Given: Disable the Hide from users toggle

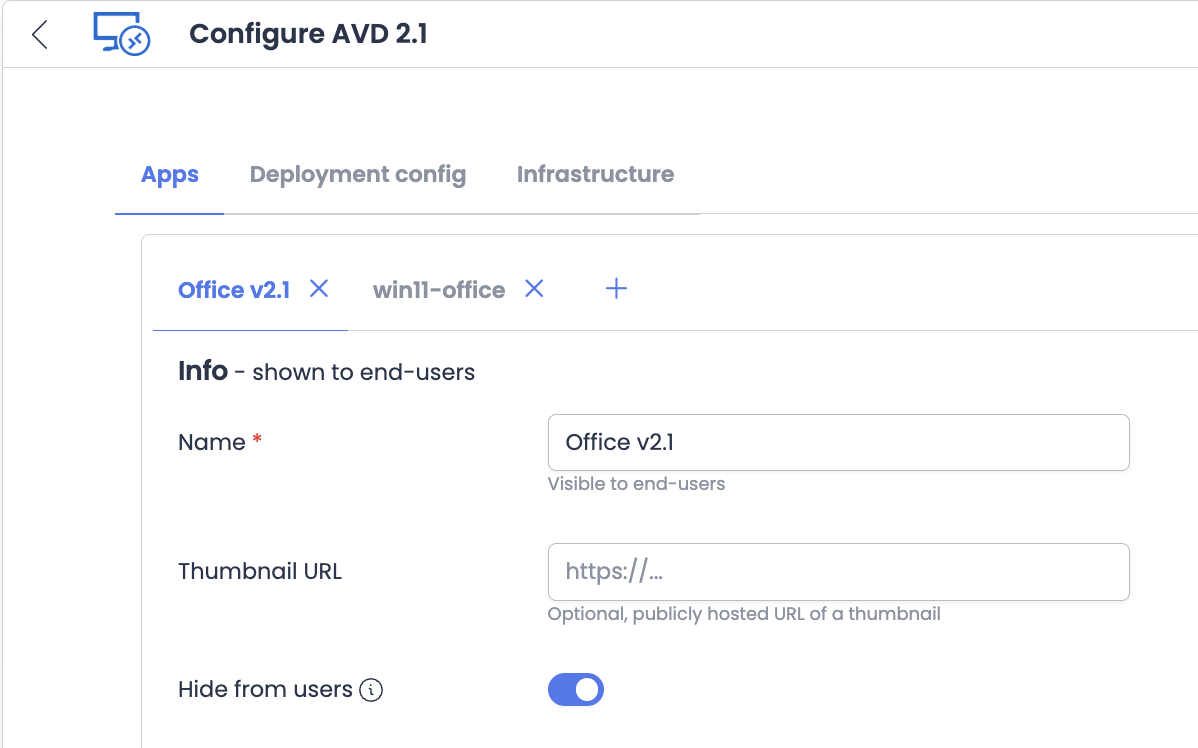Looking at the screenshot, I should coord(576,690).
